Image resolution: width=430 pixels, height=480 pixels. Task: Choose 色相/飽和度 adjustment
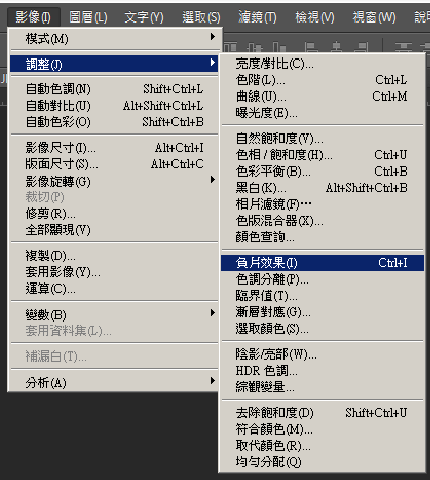[x=322, y=155]
